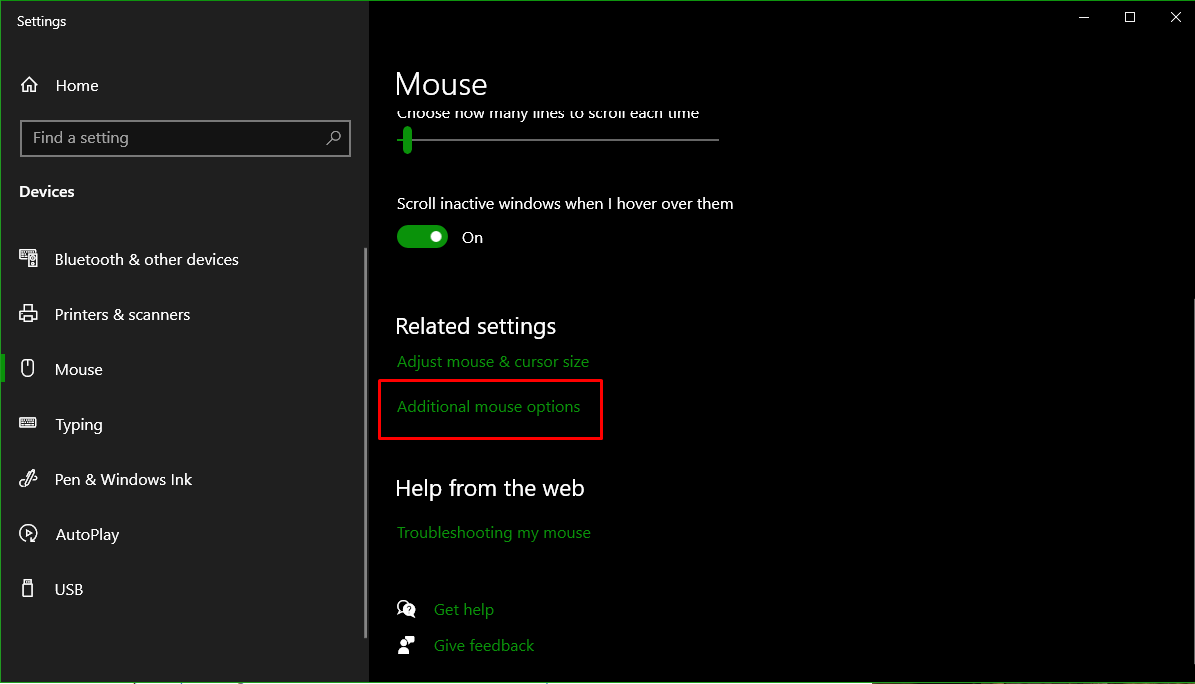Click the Related settings heading
The height and width of the screenshot is (684, 1195).
click(x=476, y=326)
